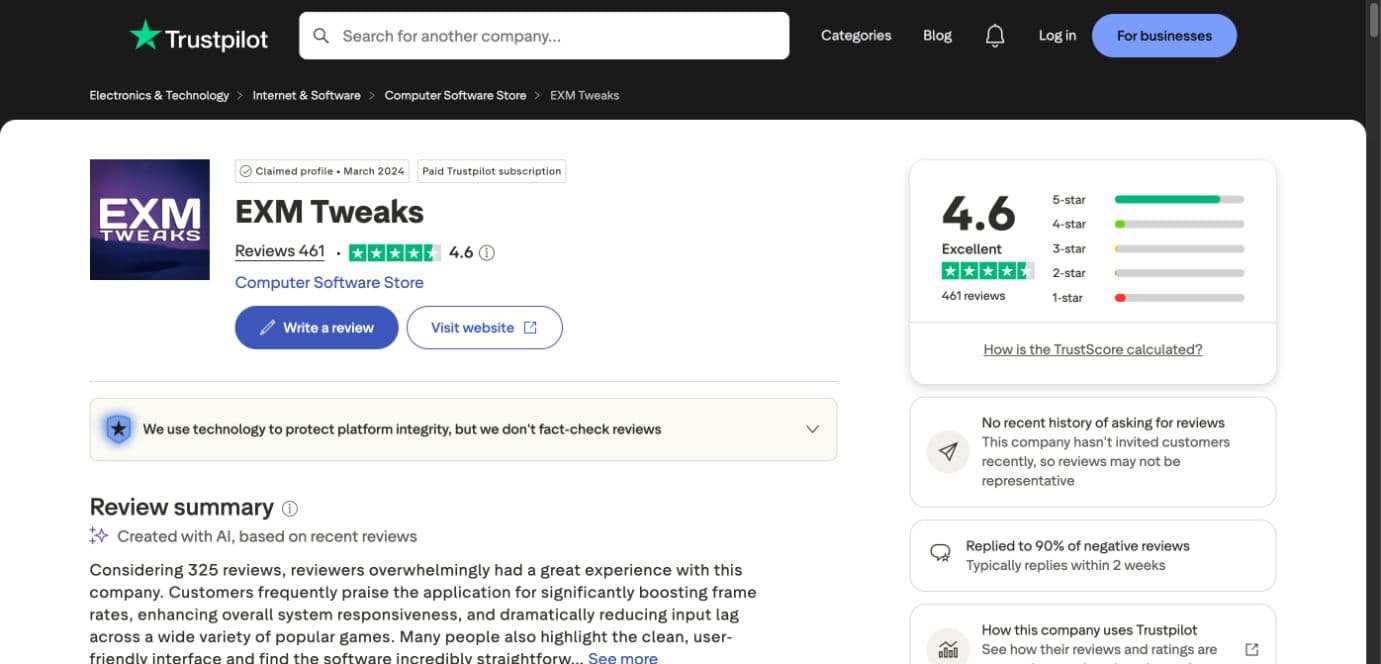
Task: Click the Write a review button
Action: pos(316,327)
